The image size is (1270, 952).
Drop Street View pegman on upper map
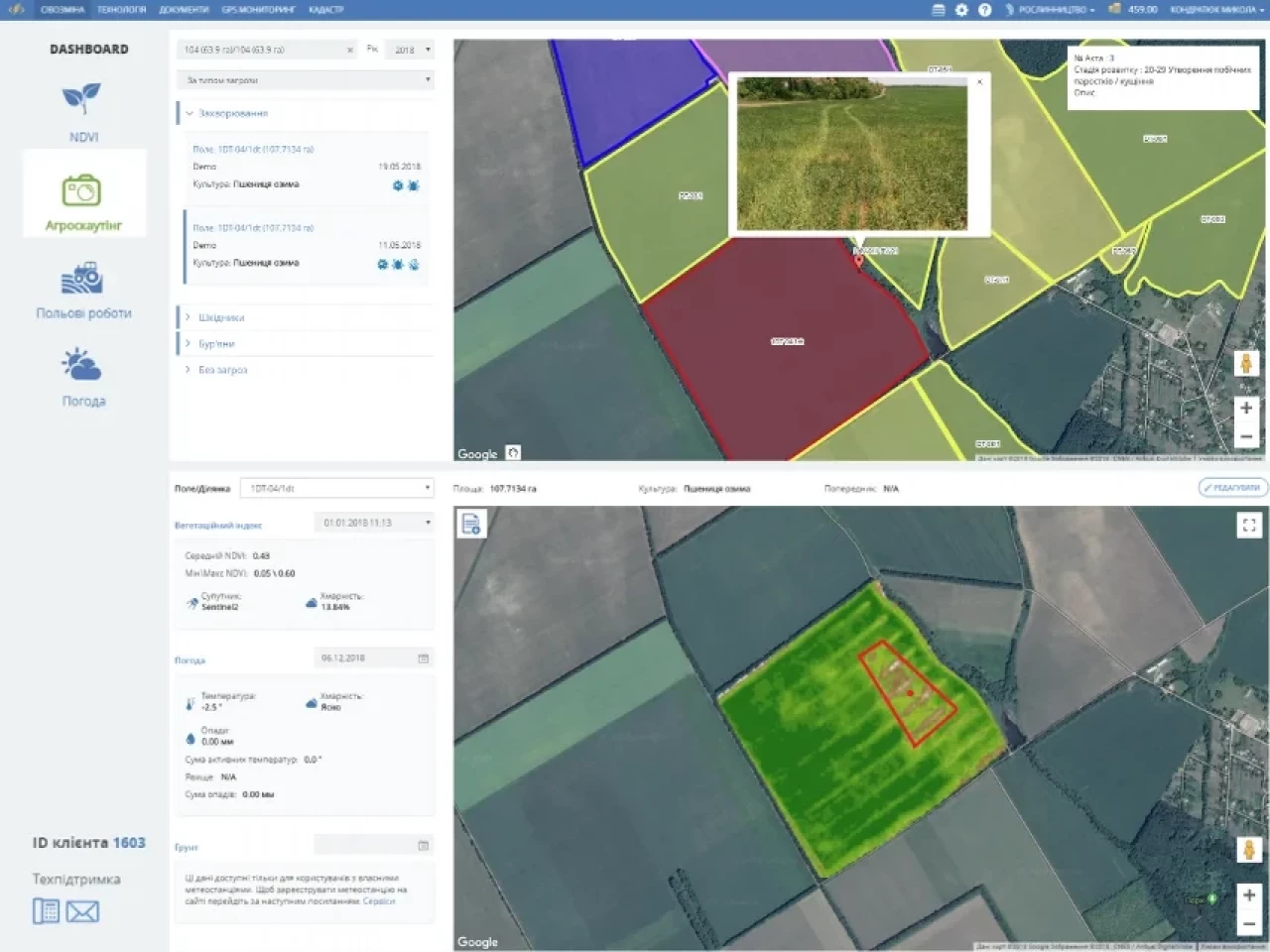click(1246, 364)
